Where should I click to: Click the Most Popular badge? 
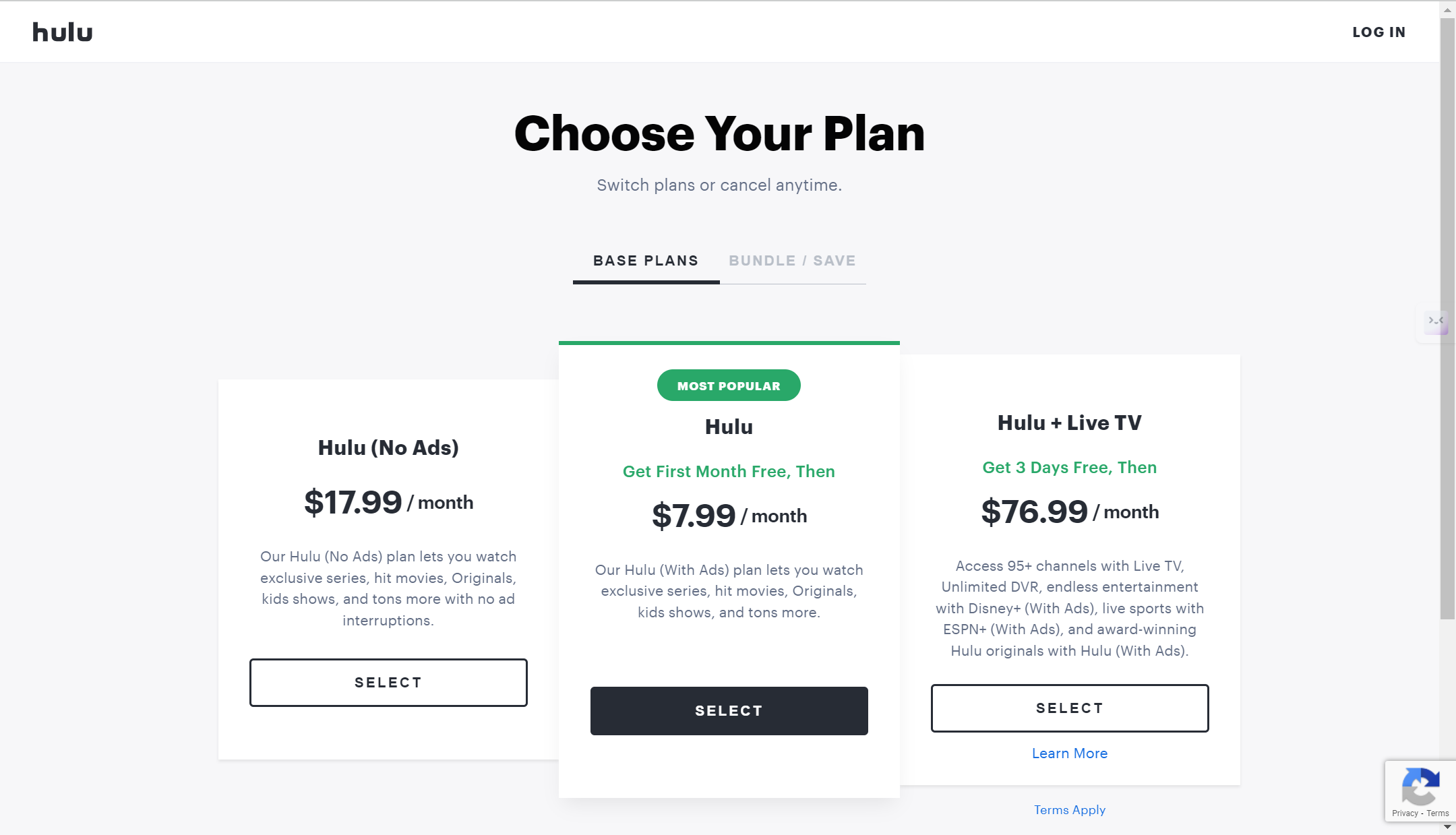[x=729, y=385]
